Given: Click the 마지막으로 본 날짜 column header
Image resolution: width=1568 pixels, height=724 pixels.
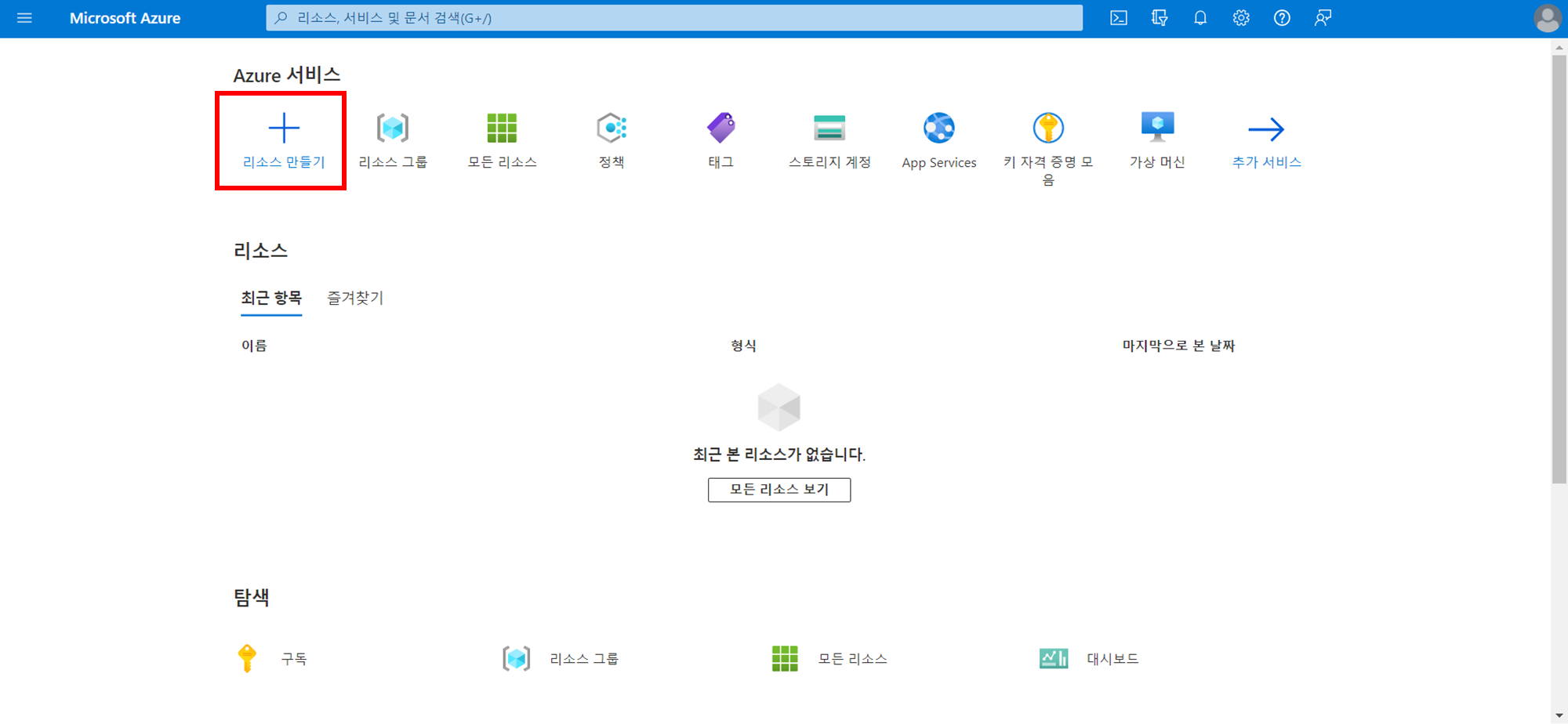Looking at the screenshot, I should click(1178, 346).
